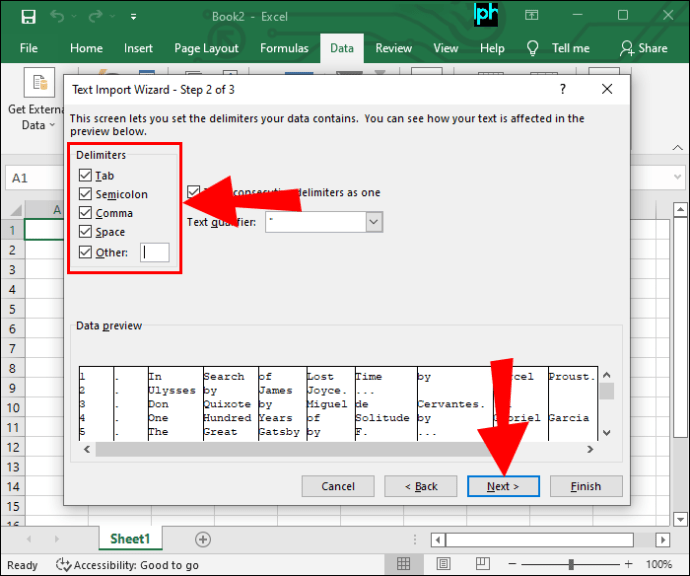The width and height of the screenshot is (690, 576).
Task: Click the zoom in plus button
Action: point(629,564)
